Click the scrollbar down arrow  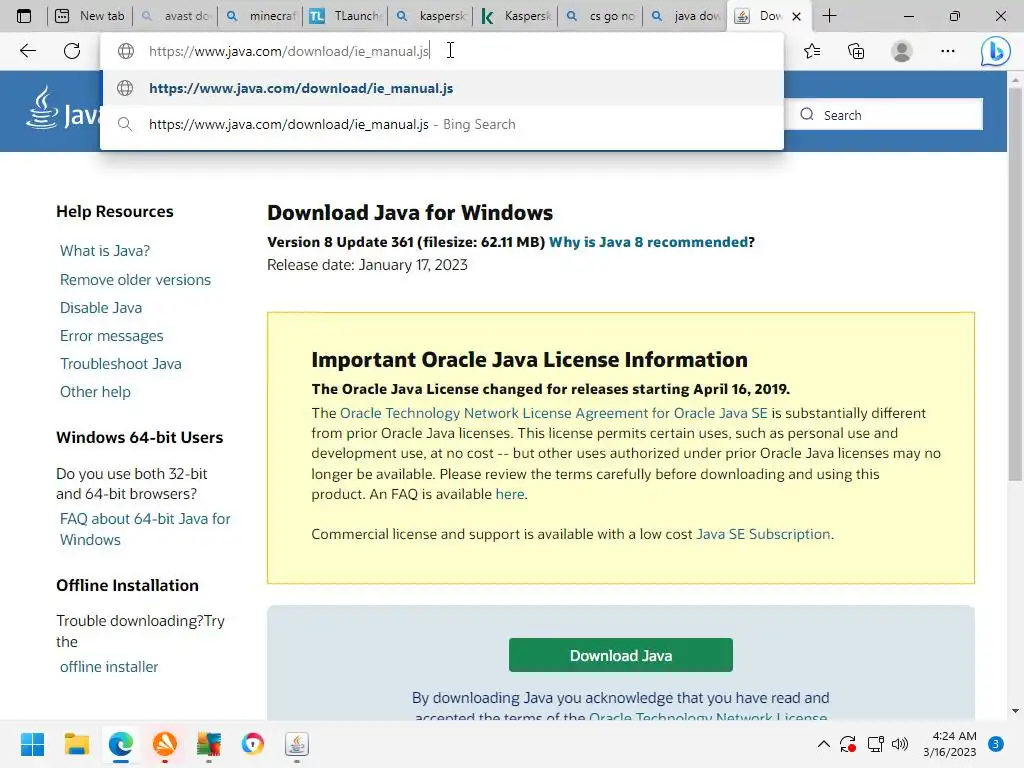click(1015, 711)
